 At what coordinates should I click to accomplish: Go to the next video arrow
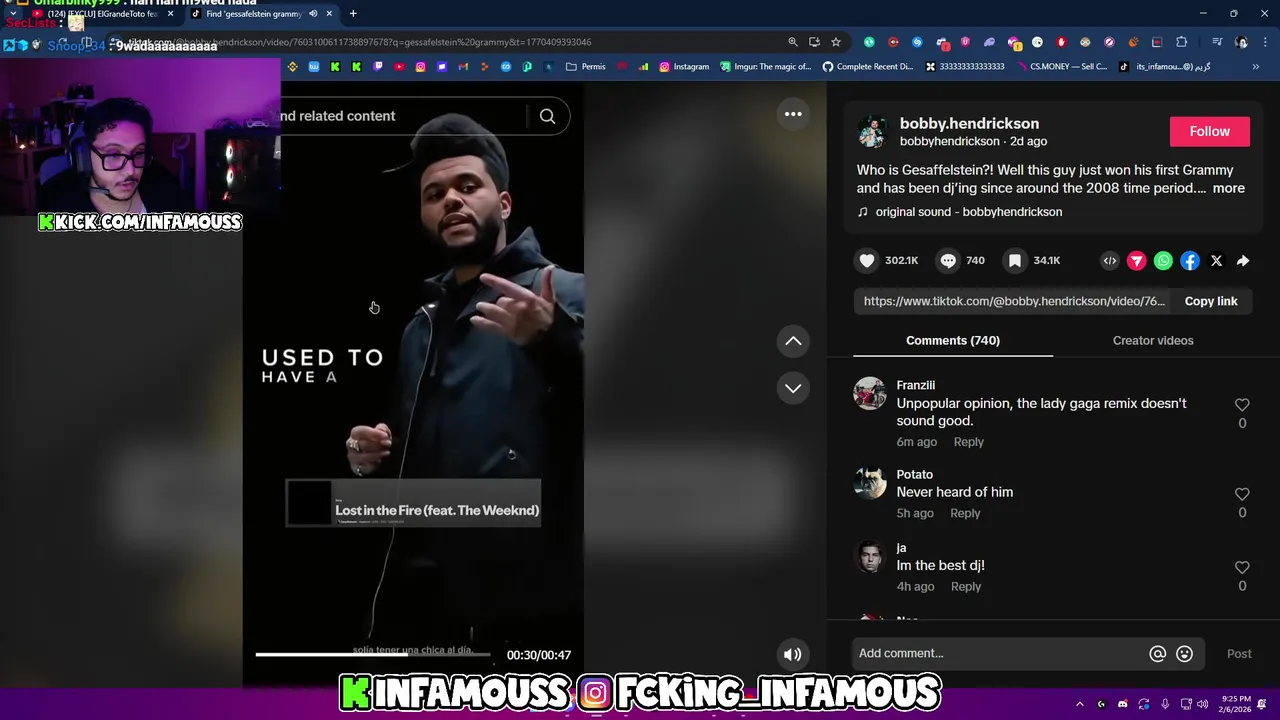coord(793,388)
